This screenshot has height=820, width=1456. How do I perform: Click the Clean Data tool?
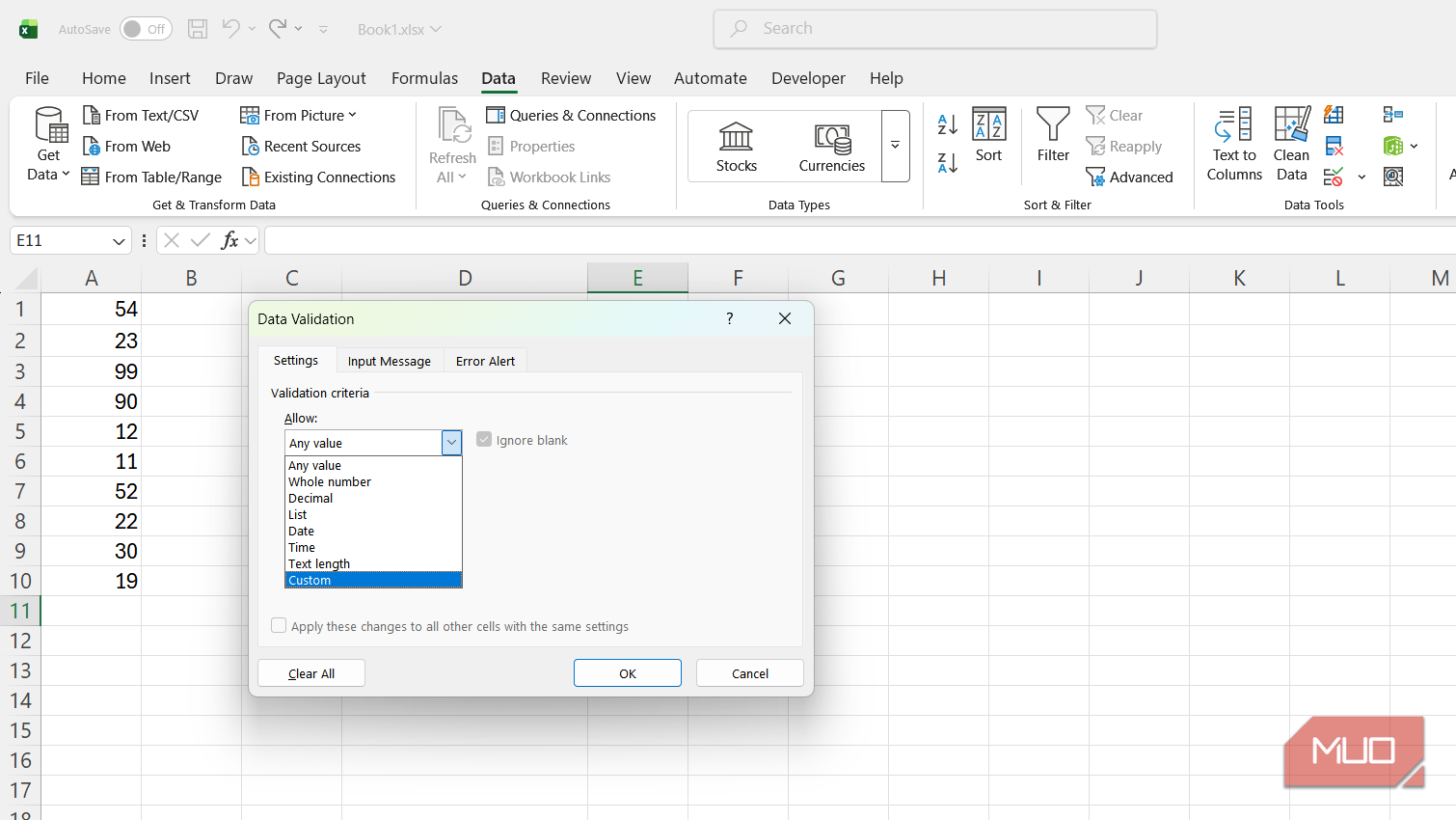[x=1292, y=145]
